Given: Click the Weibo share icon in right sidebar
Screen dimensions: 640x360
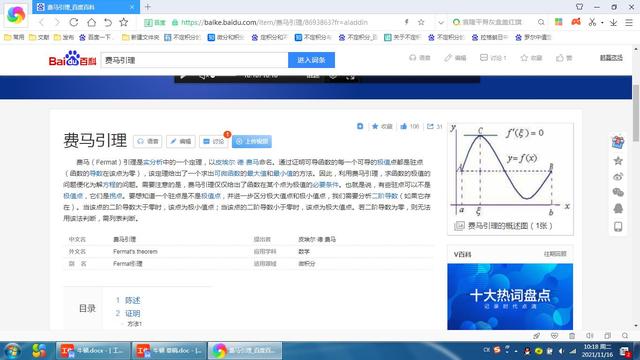Looking at the screenshot, I should [x=618, y=177].
